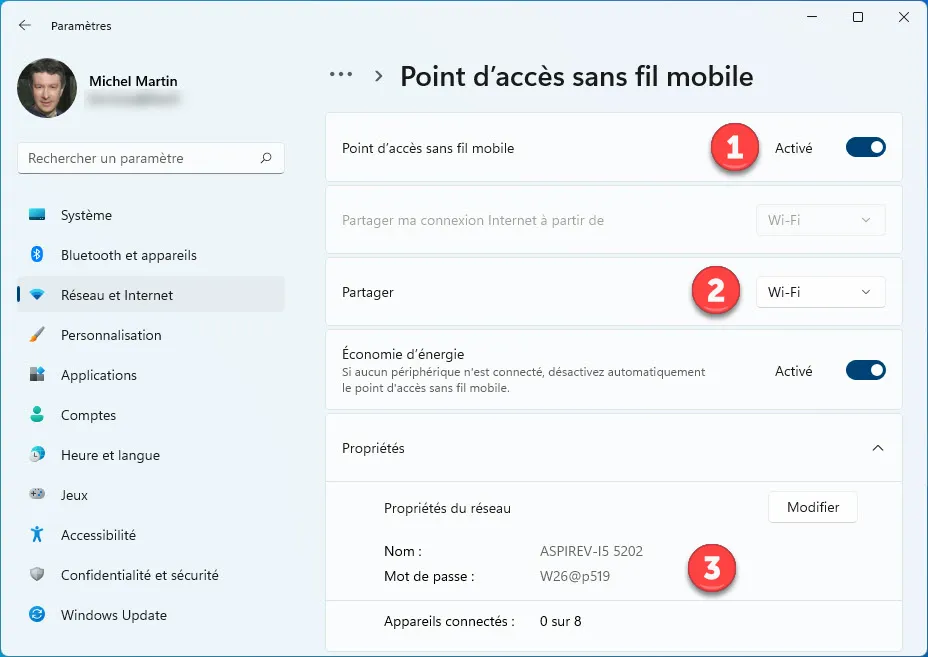Click the Heure et langue clock icon

[x=37, y=455]
